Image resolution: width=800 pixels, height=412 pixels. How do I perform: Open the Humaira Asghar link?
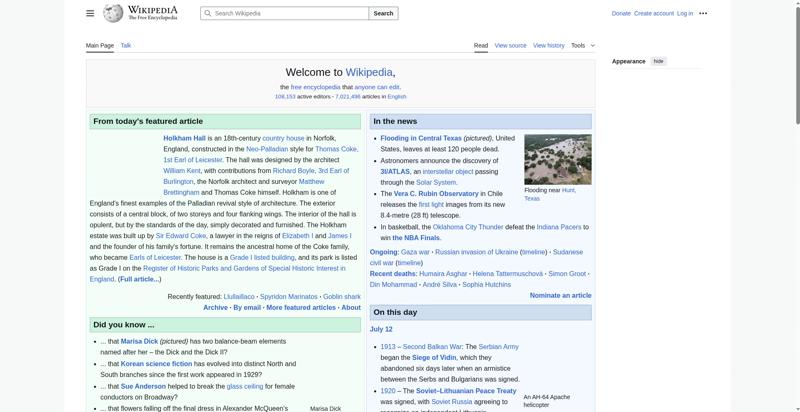point(443,274)
